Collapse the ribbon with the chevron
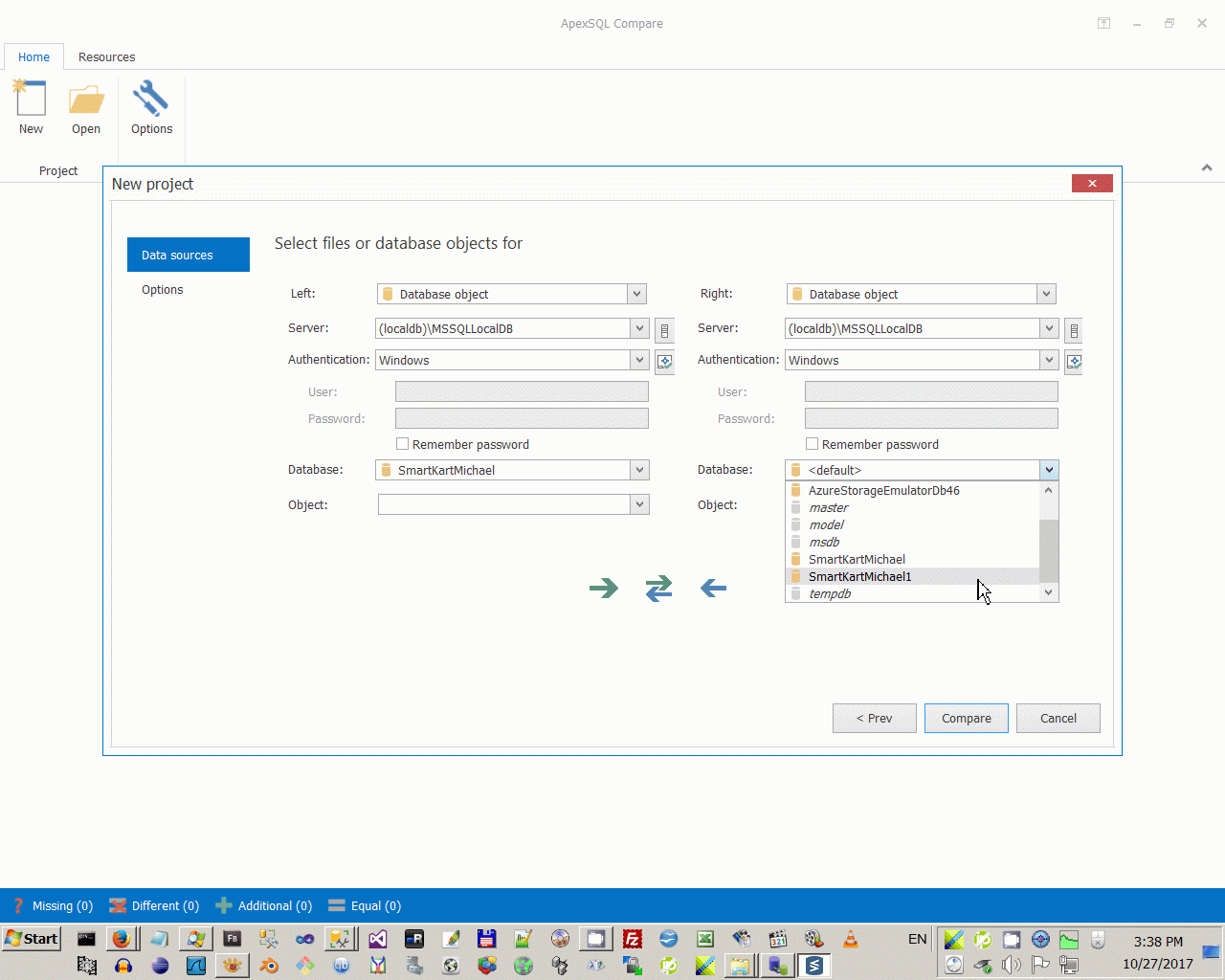Screen dimensions: 1225x980 click(1207, 167)
